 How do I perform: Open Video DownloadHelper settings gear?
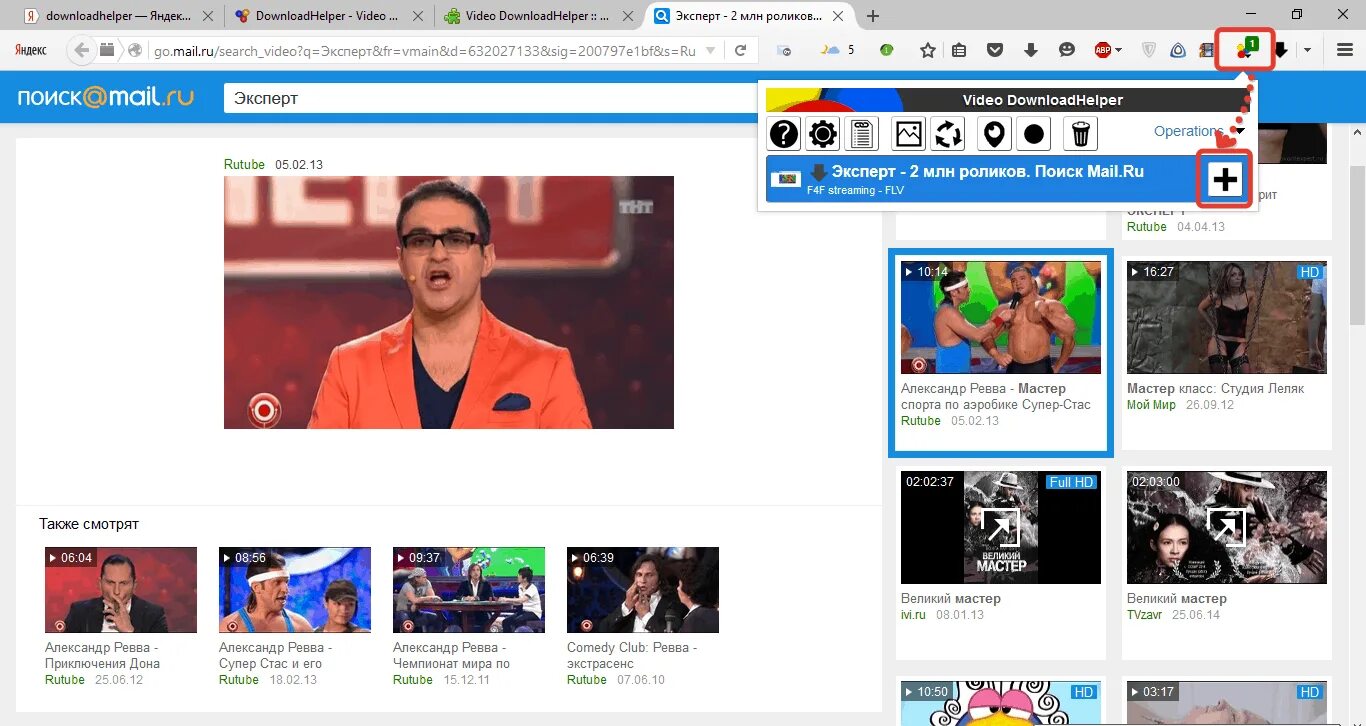823,133
